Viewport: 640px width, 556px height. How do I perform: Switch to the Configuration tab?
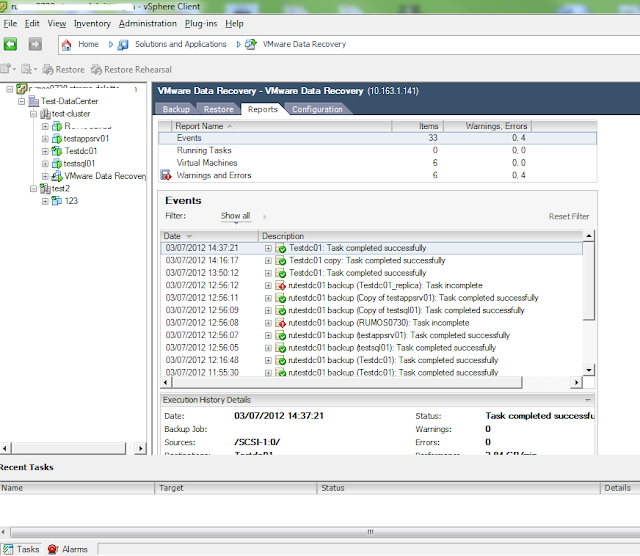pos(317,109)
